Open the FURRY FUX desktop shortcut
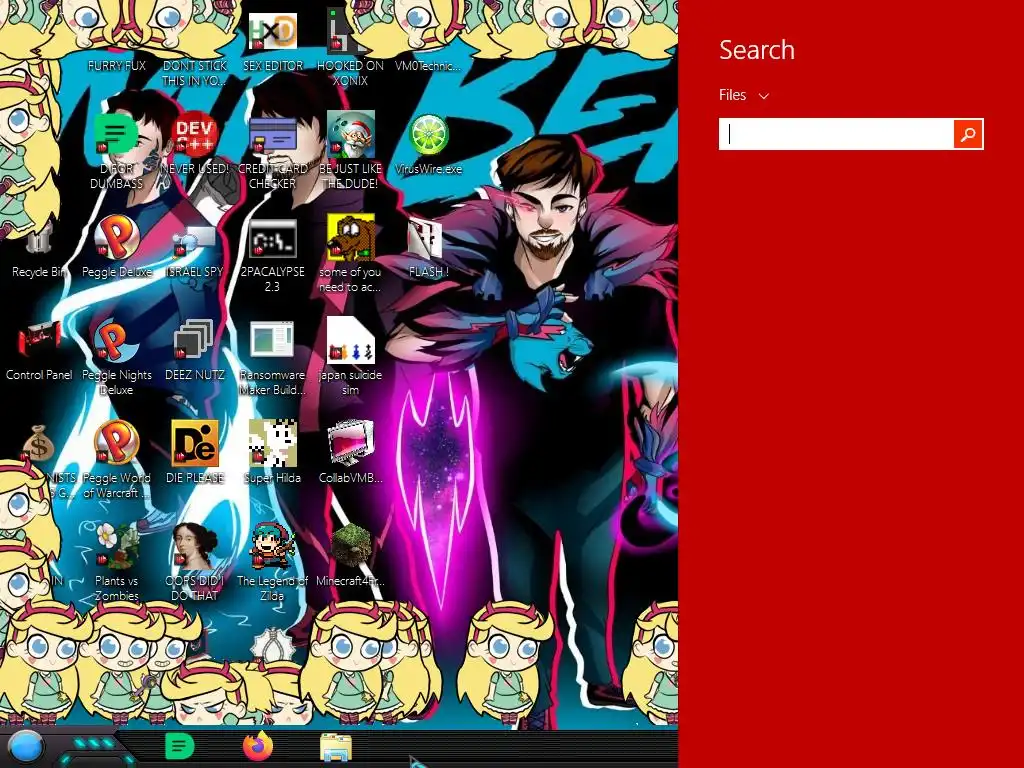This screenshot has height=768, width=1024. point(116,65)
